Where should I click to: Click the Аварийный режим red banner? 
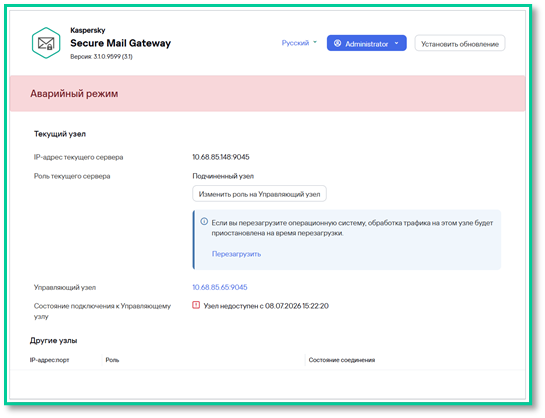pyautogui.click(x=267, y=93)
